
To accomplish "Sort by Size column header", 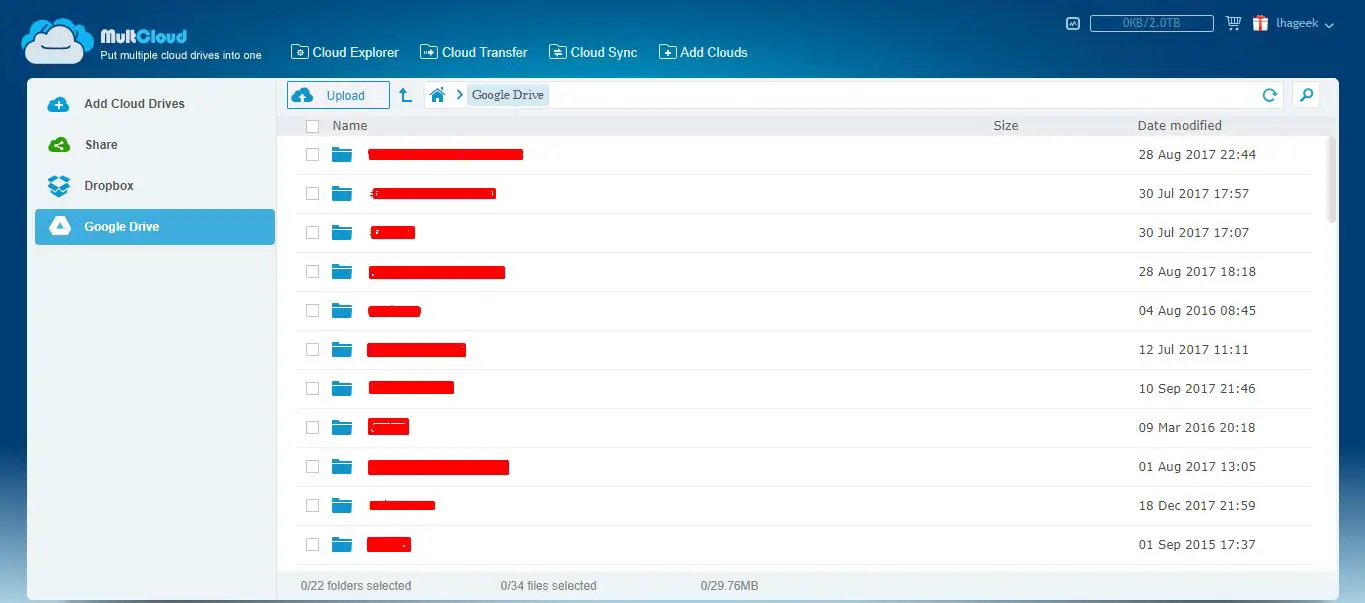I will [1006, 126].
